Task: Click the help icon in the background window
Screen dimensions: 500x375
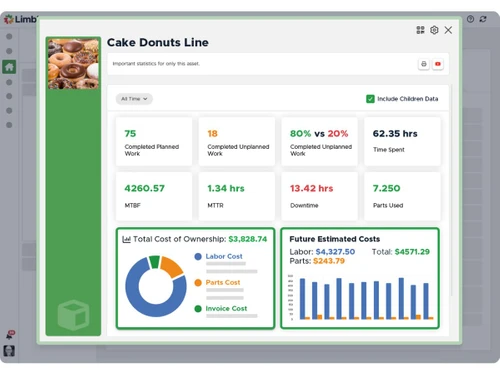Action: click(x=470, y=19)
